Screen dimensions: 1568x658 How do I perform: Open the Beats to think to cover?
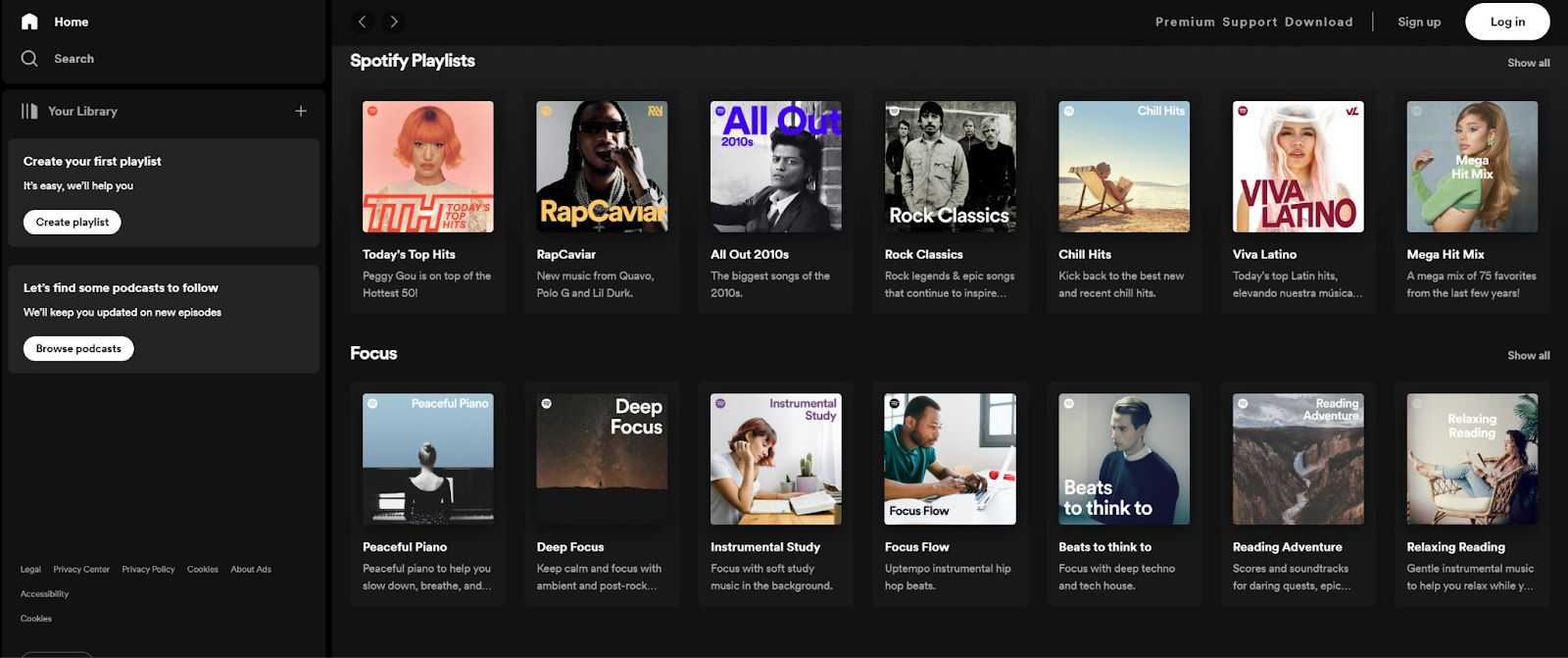pos(1123,459)
